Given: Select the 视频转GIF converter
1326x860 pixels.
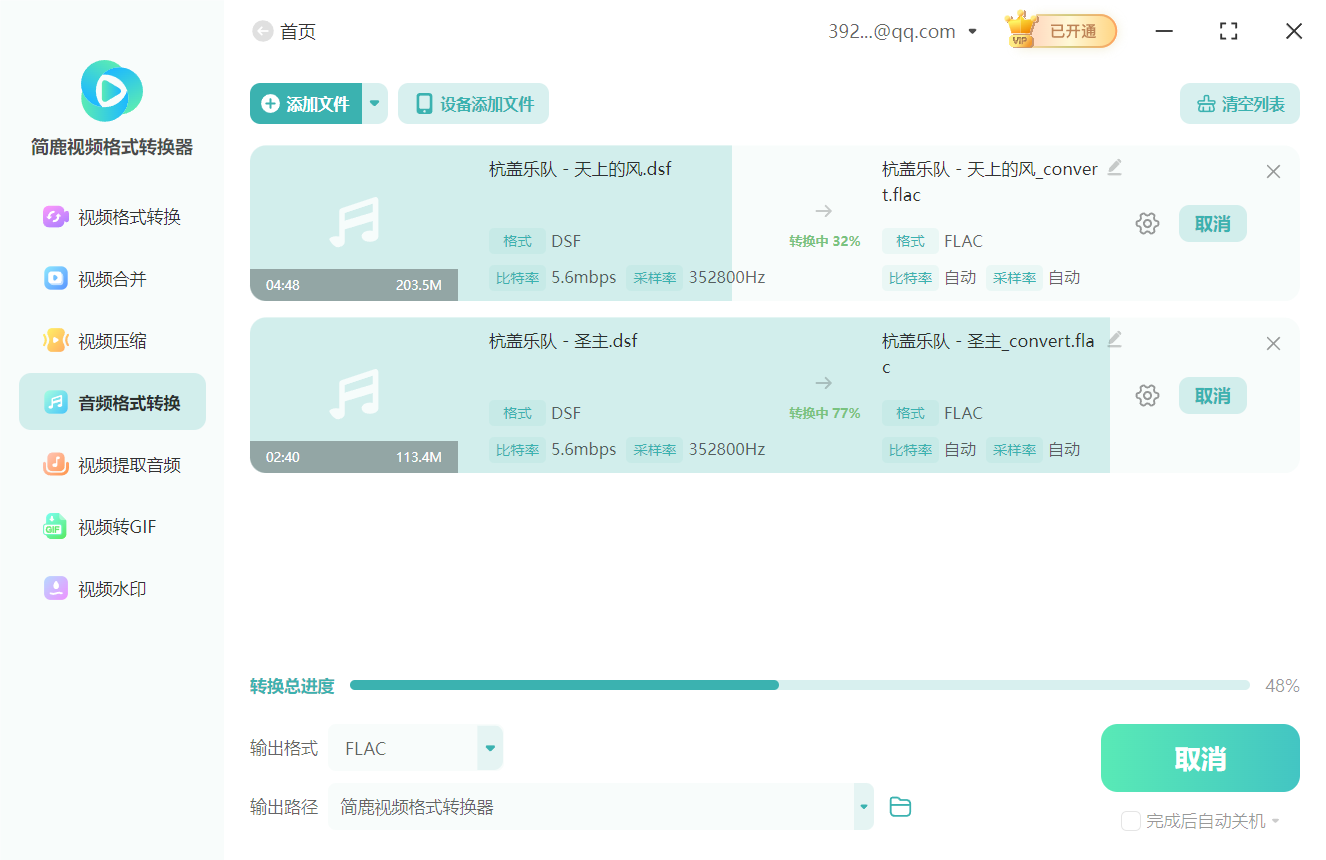Looking at the screenshot, I should [x=111, y=526].
